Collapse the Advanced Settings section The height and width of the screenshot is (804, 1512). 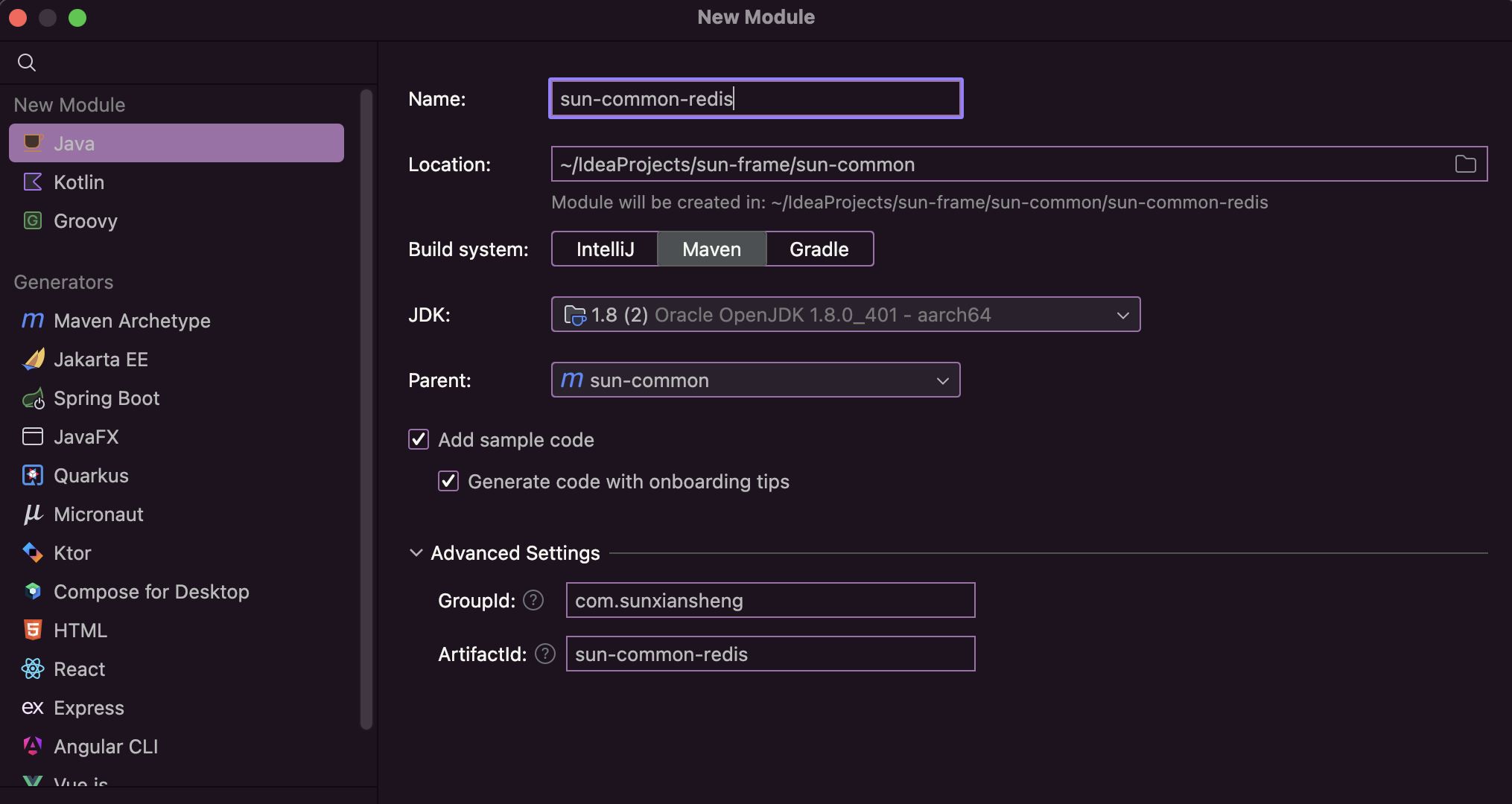click(416, 553)
